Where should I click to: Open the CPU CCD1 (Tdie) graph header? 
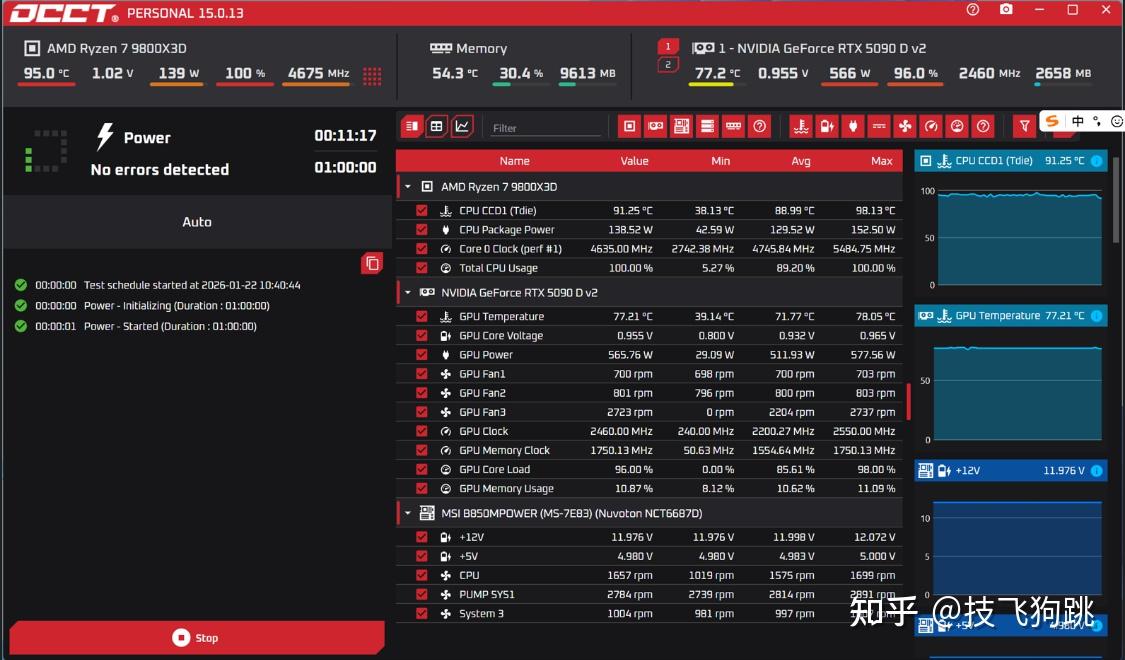pos(1011,161)
